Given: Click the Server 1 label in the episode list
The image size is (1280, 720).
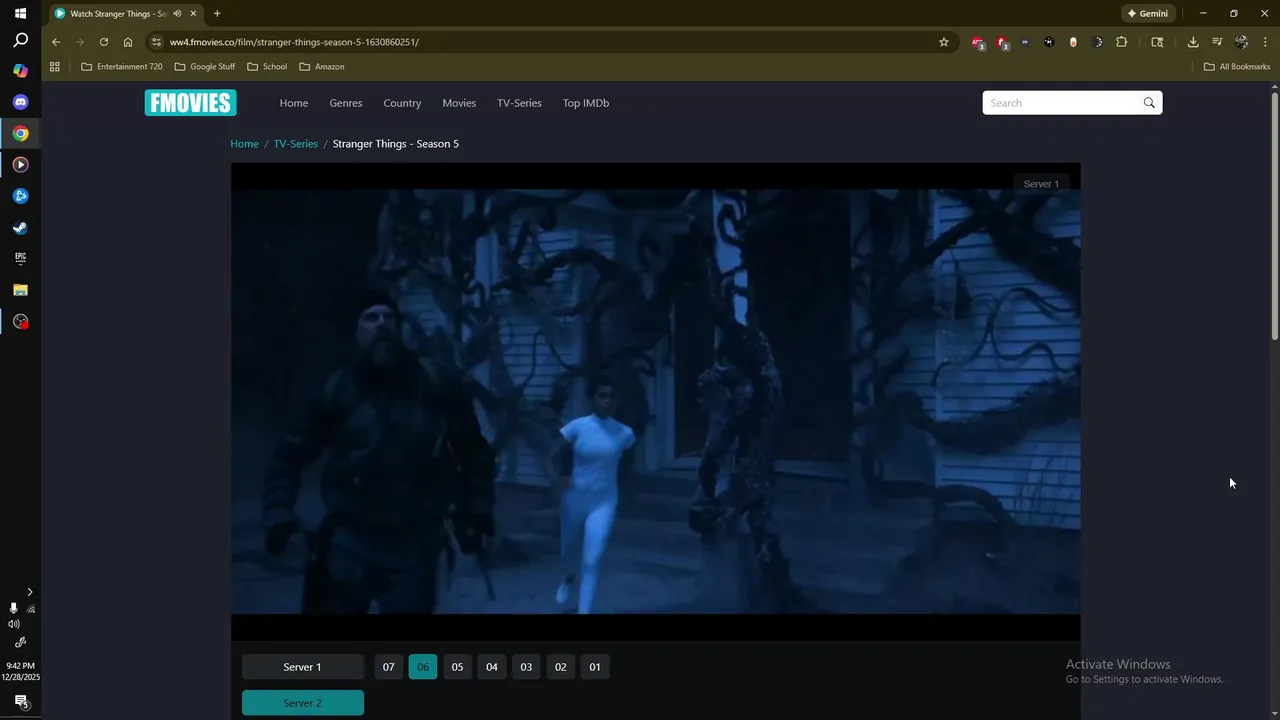Looking at the screenshot, I should click(x=303, y=667).
